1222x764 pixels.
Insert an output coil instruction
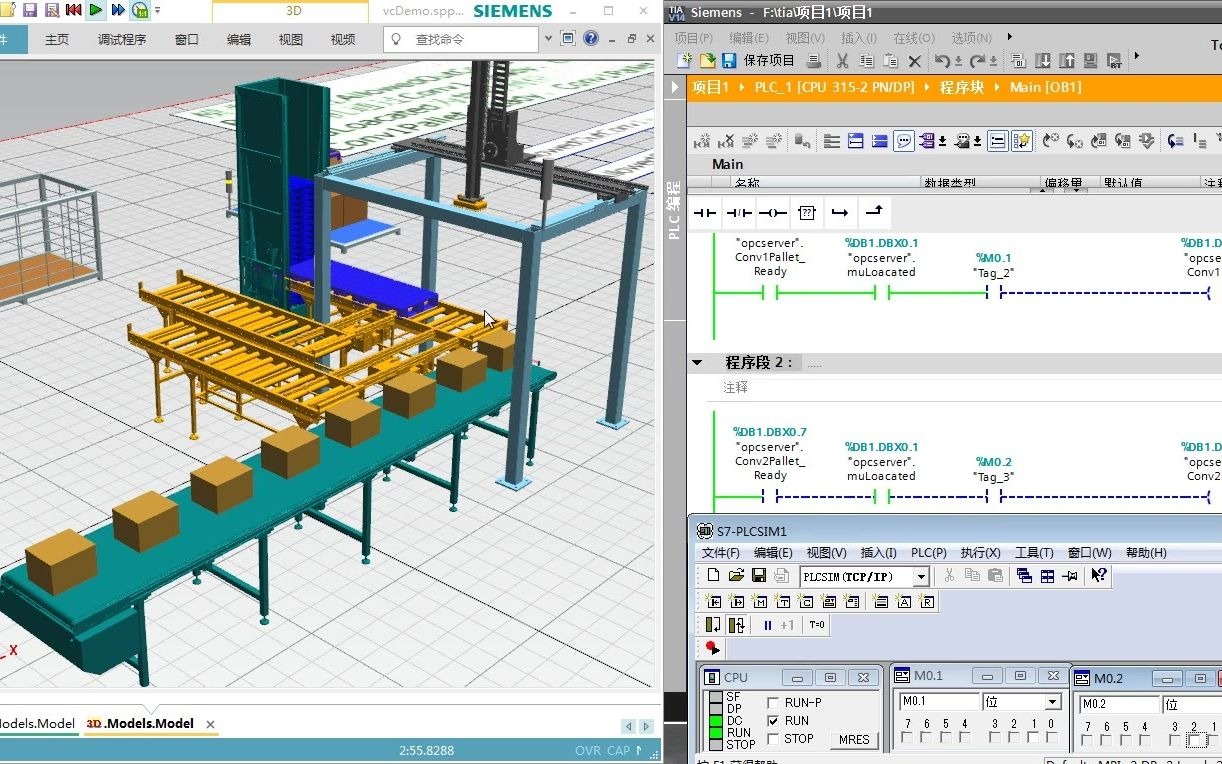coord(772,212)
